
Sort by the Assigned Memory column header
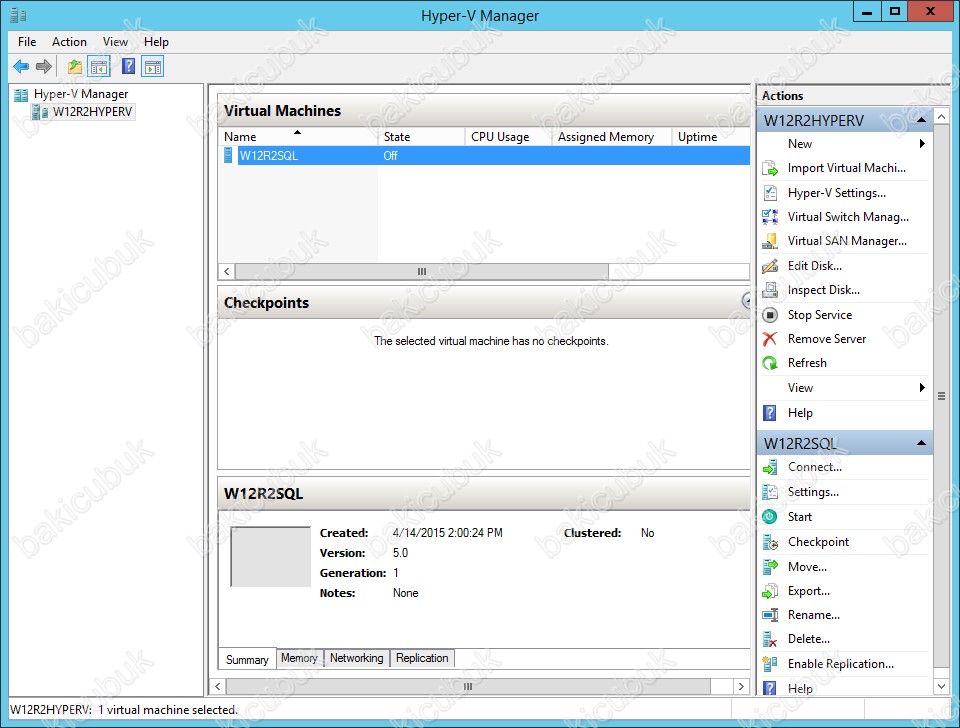click(x=611, y=137)
